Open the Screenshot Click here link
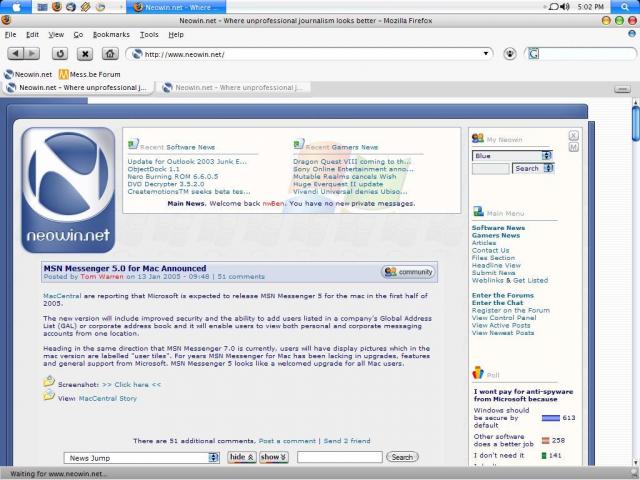Image resolution: width=640 pixels, height=480 pixels. tap(131, 384)
